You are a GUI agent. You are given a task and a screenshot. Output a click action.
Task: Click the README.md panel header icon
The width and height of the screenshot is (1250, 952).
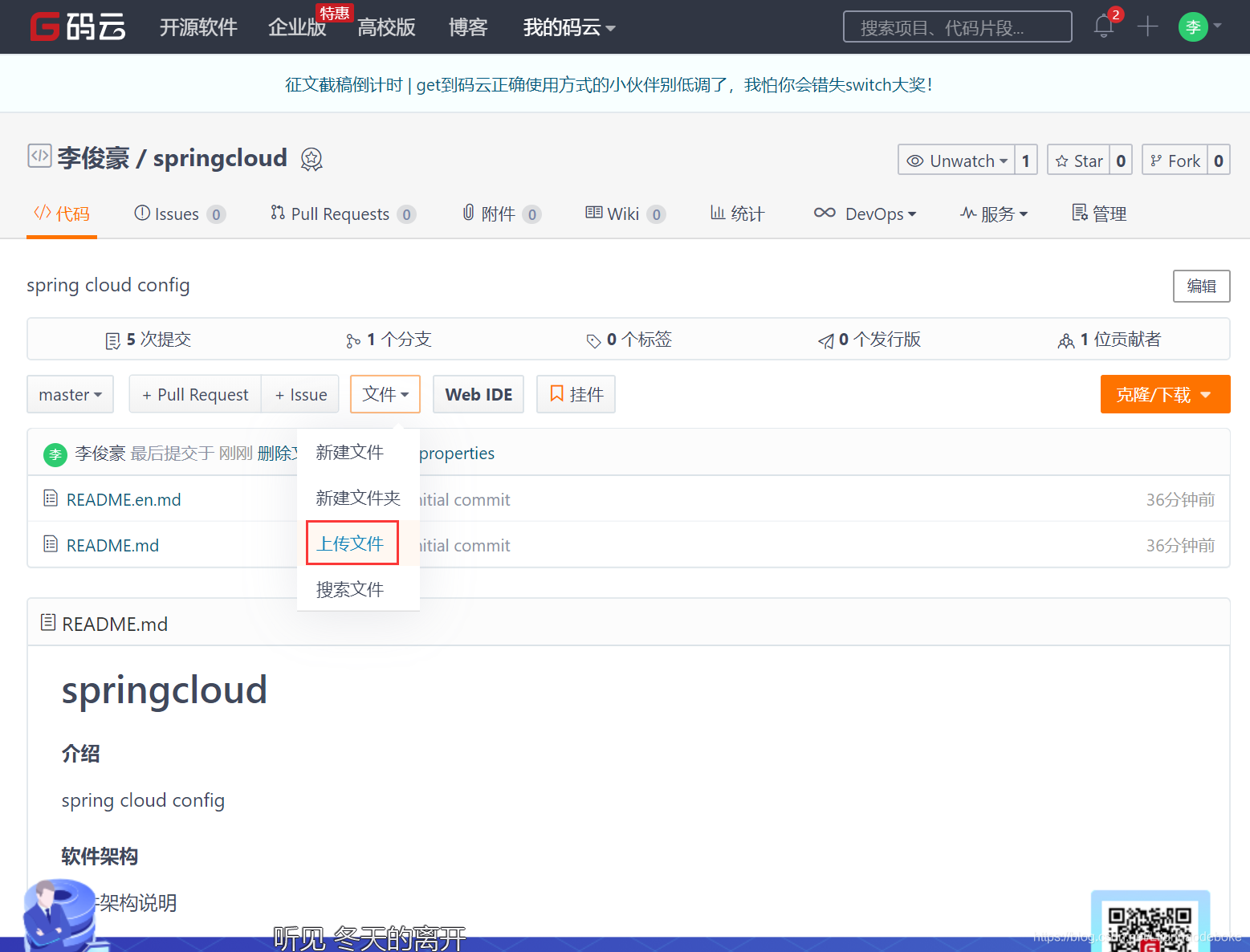point(48,622)
